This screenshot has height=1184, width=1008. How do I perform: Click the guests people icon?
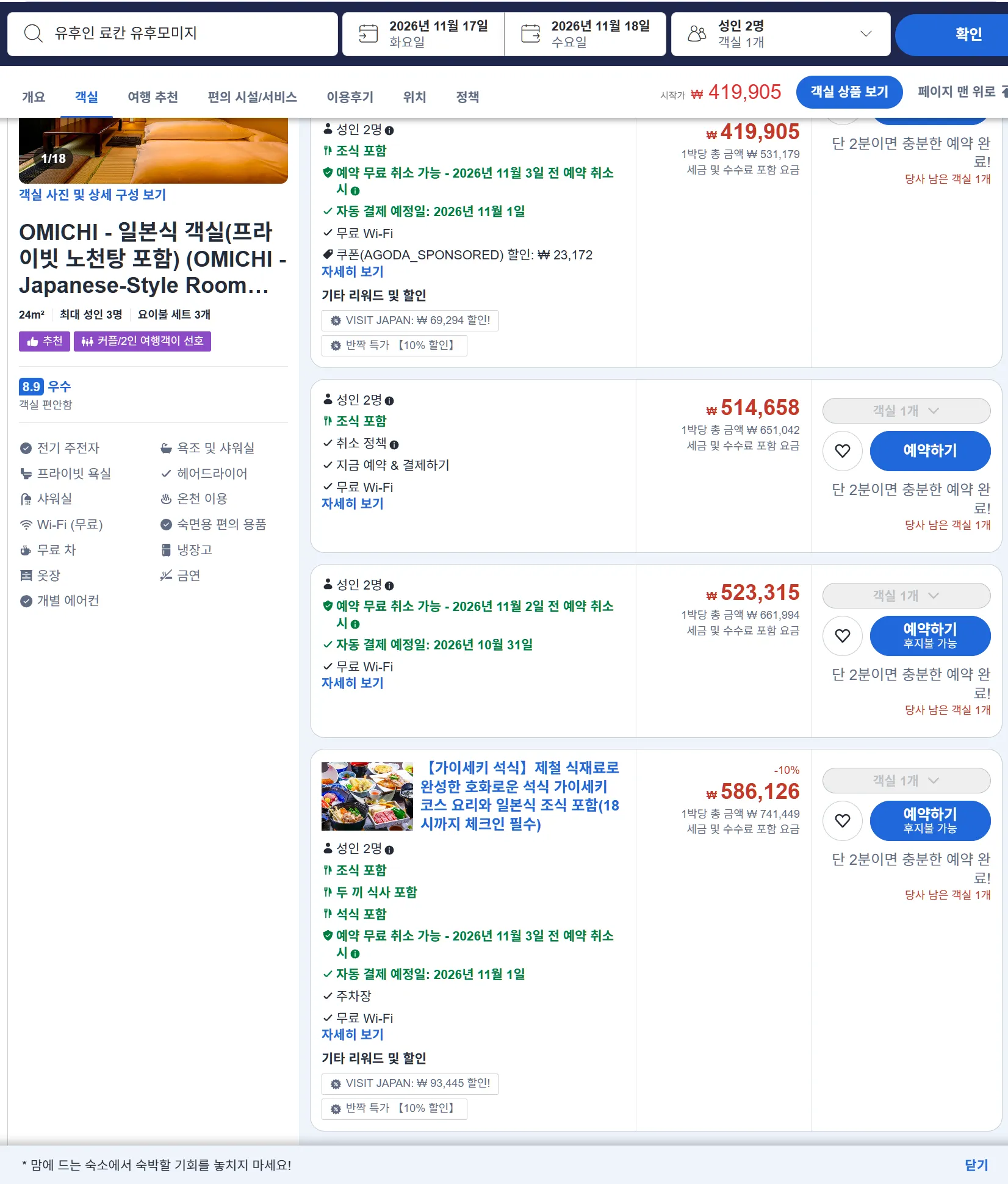click(697, 34)
